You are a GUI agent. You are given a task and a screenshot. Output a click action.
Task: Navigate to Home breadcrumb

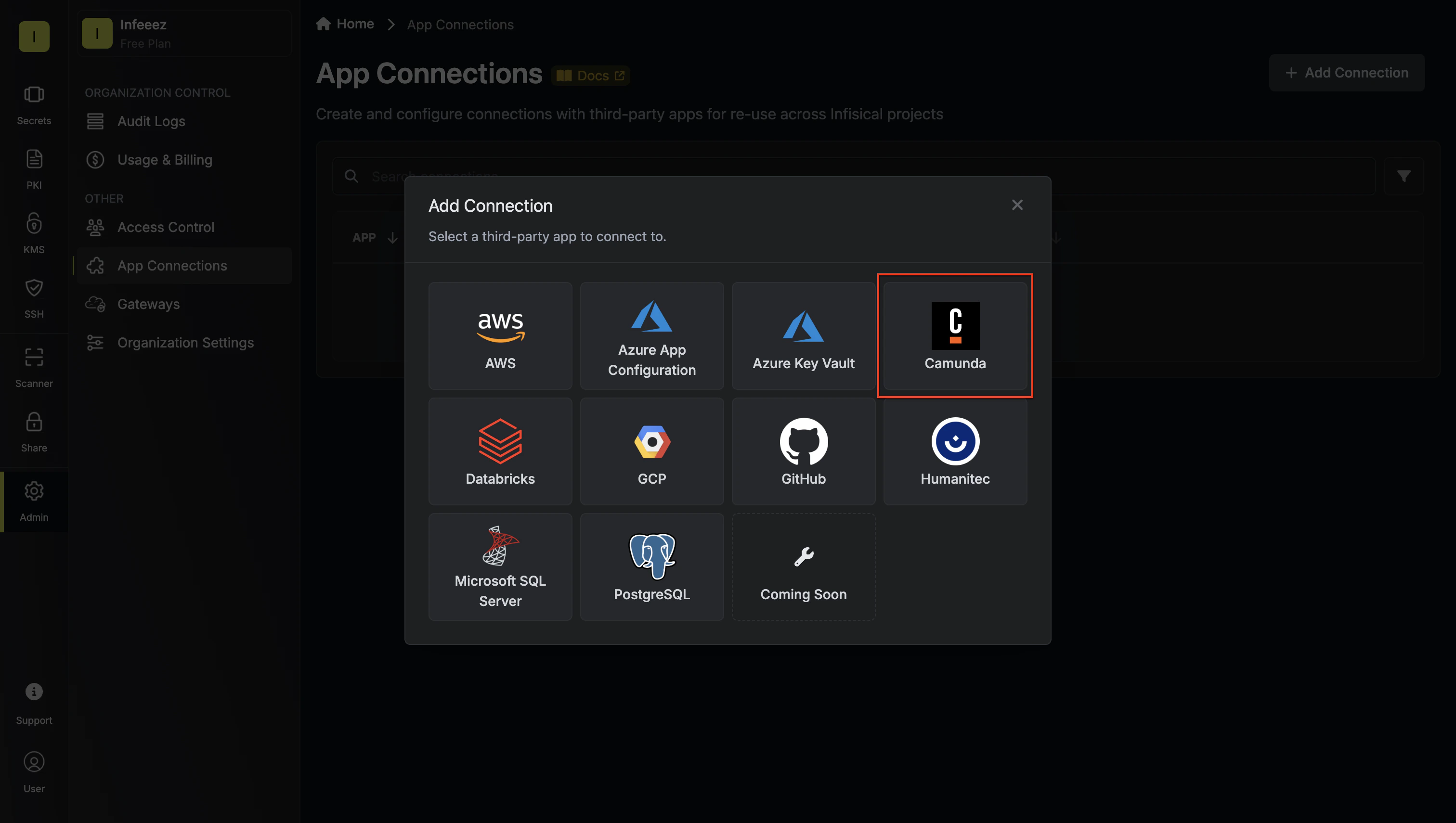(345, 25)
